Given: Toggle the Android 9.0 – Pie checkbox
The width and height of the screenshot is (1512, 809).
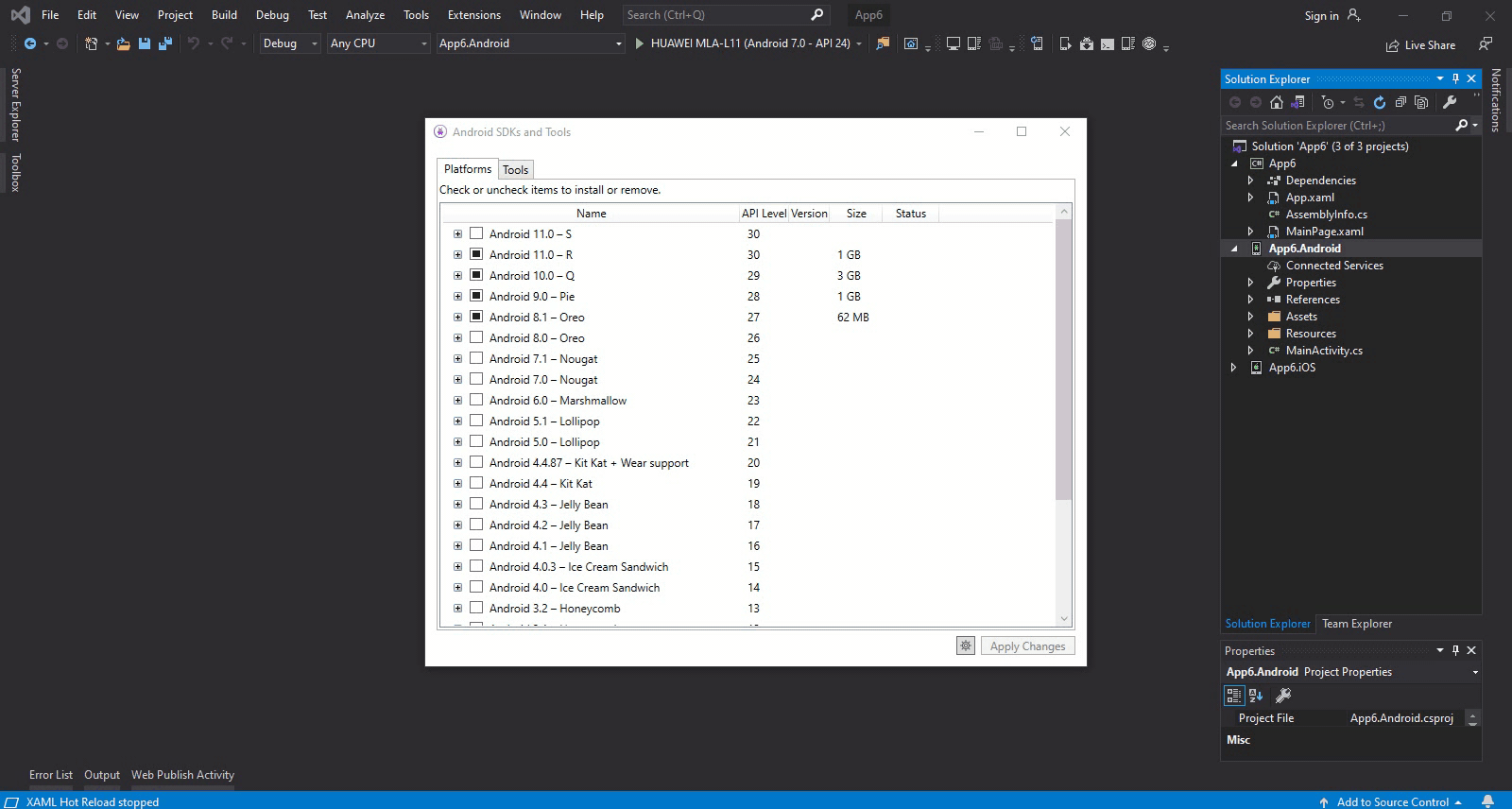Looking at the screenshot, I should click(x=476, y=296).
